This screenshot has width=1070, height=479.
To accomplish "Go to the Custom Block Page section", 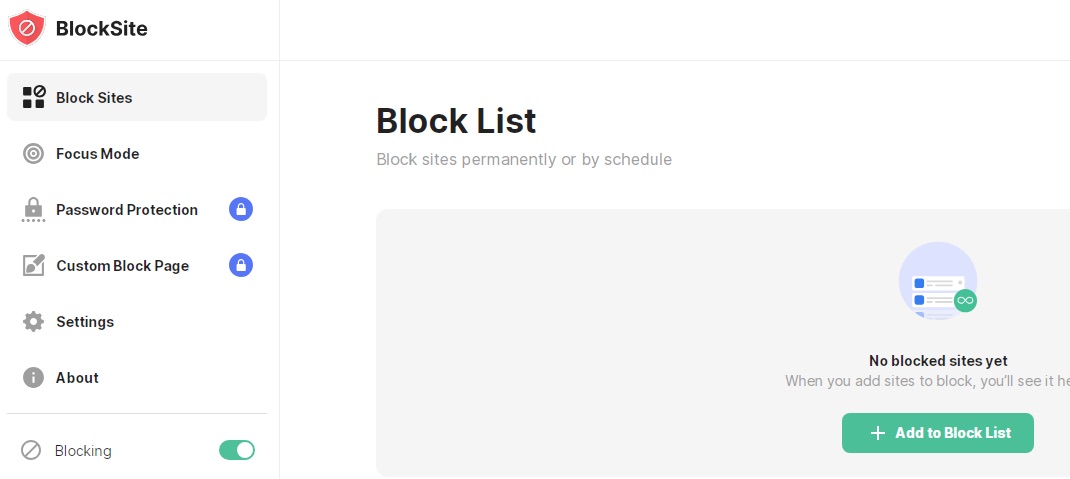I will click(x=136, y=265).
